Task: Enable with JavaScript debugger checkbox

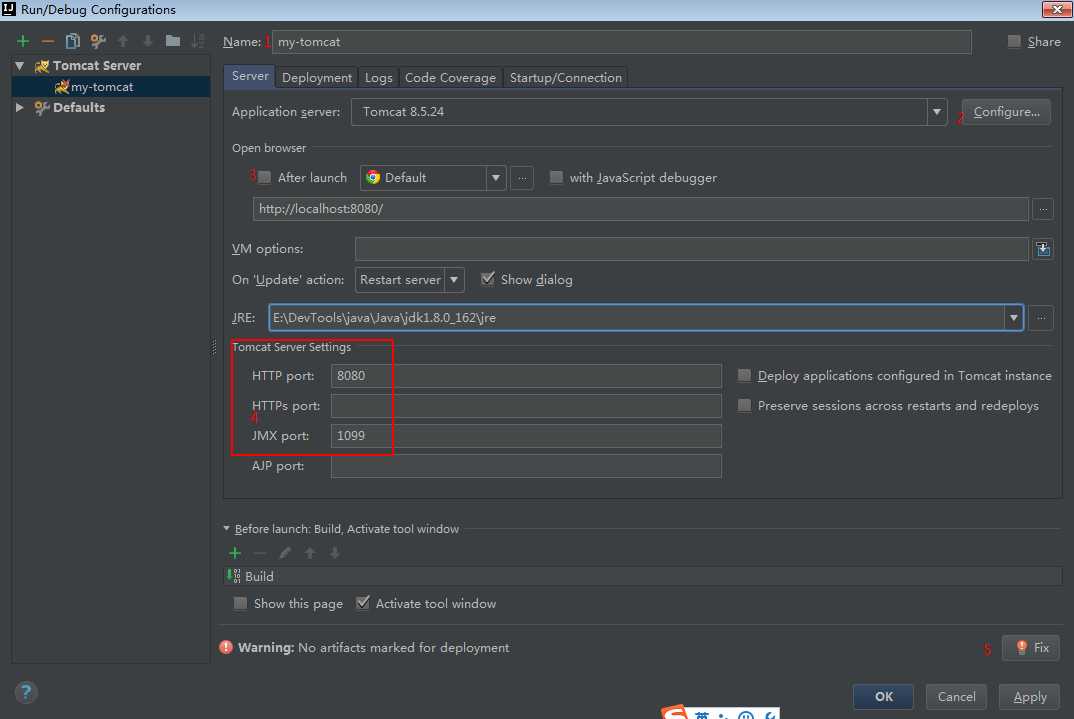Action: (x=556, y=177)
